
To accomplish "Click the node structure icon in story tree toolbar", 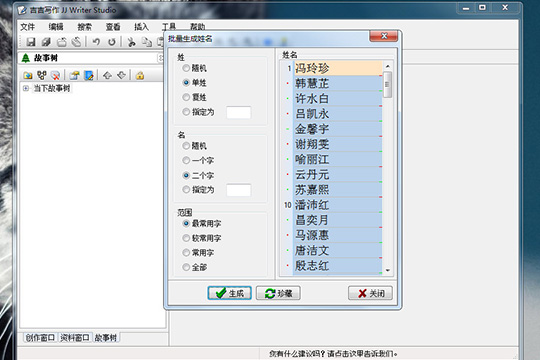I will [x=42, y=75].
